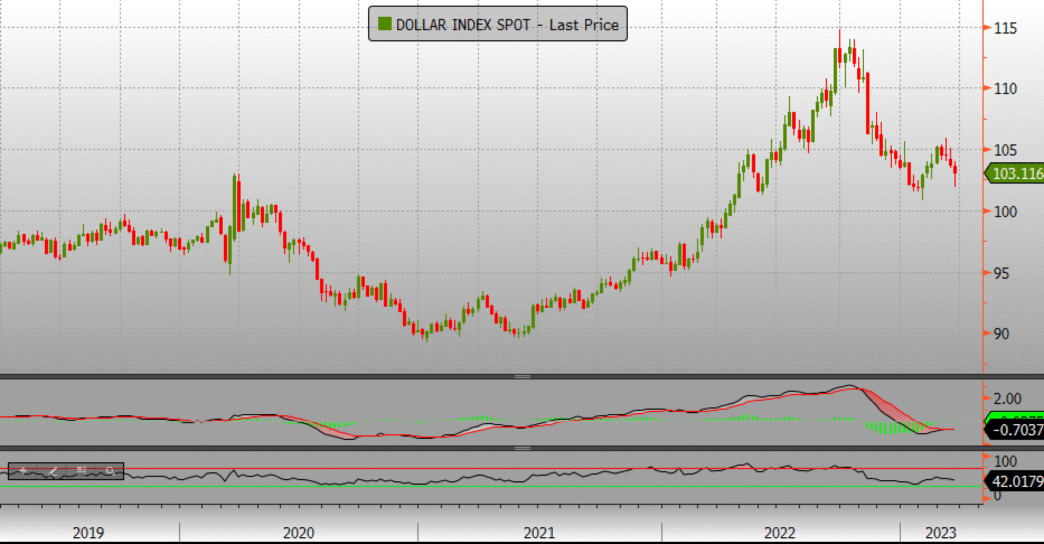Select the 2021 label on the time axis
Image resolution: width=1044 pixels, height=544 pixels.
539,532
